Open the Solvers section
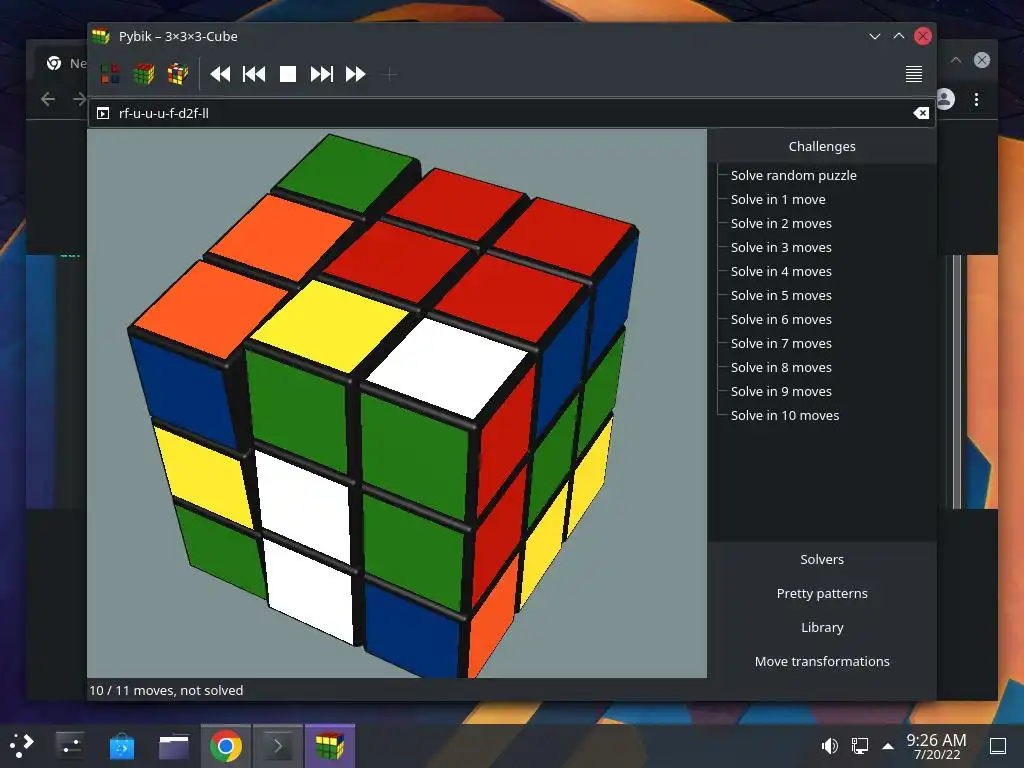The width and height of the screenshot is (1024, 768). click(x=822, y=559)
